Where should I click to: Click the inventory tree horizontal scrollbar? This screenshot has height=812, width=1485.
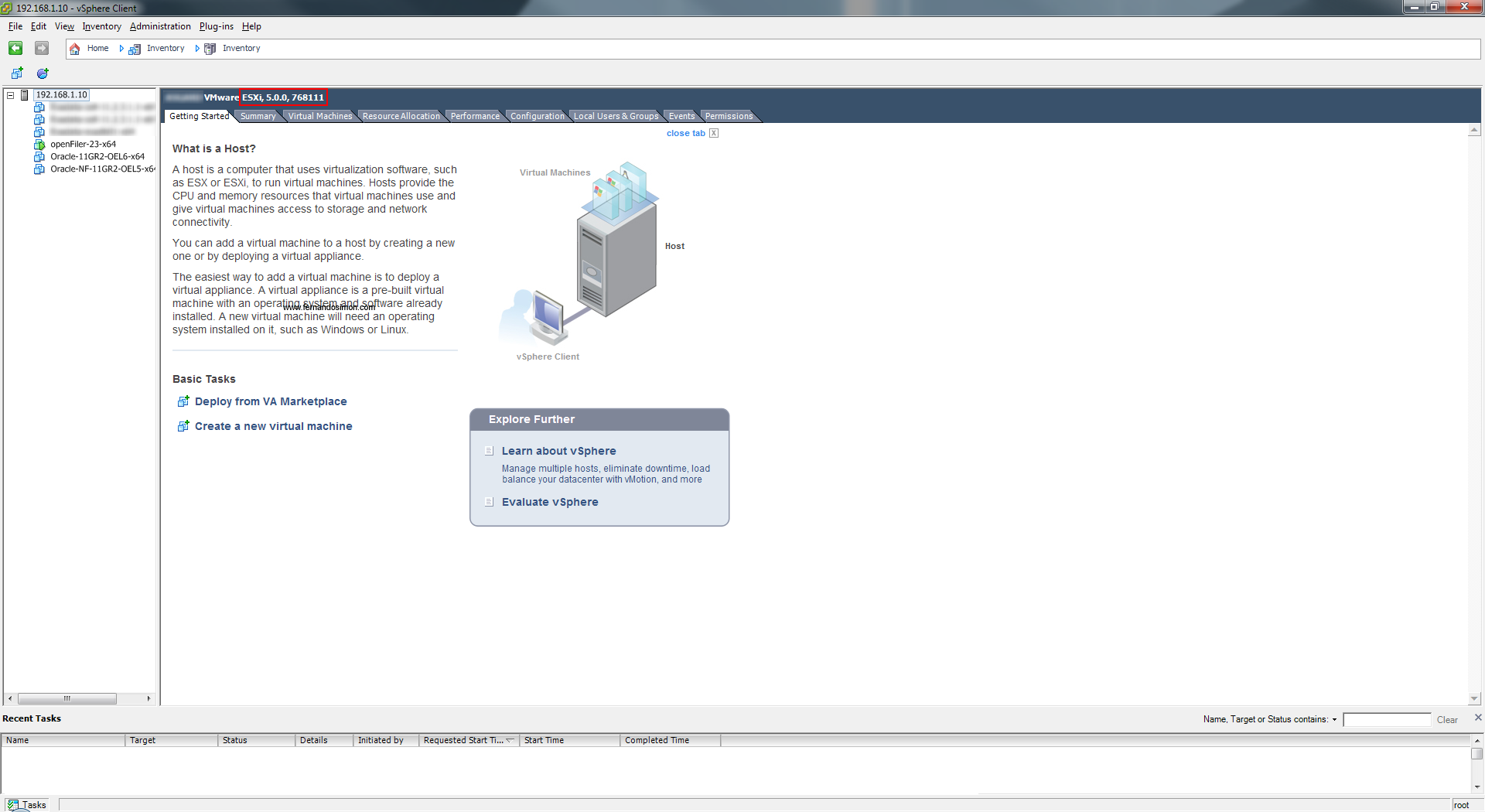coord(67,698)
